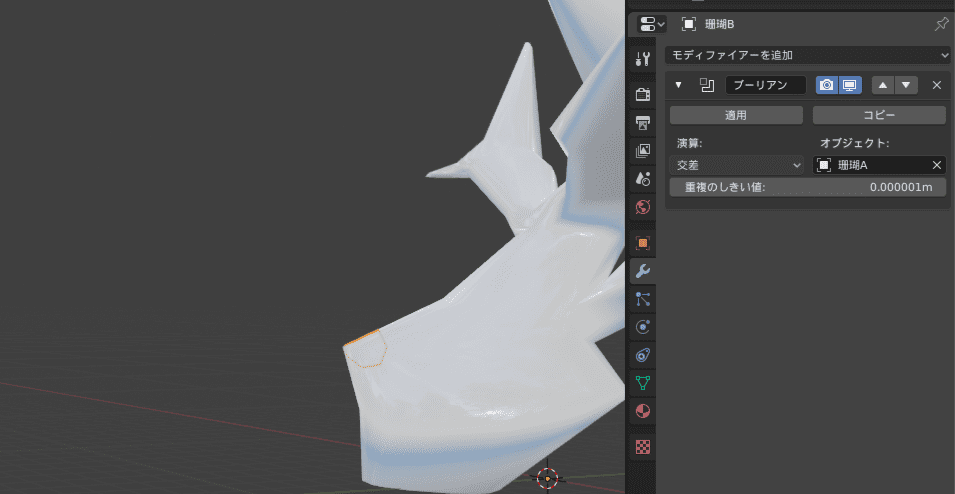
Task: Adjust the 重複のしきい値 value slider
Action: [808, 187]
